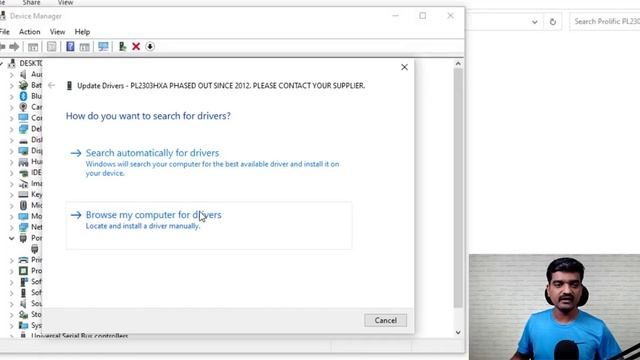Click the System devices folder icon
640x360 pixels.
(23, 325)
